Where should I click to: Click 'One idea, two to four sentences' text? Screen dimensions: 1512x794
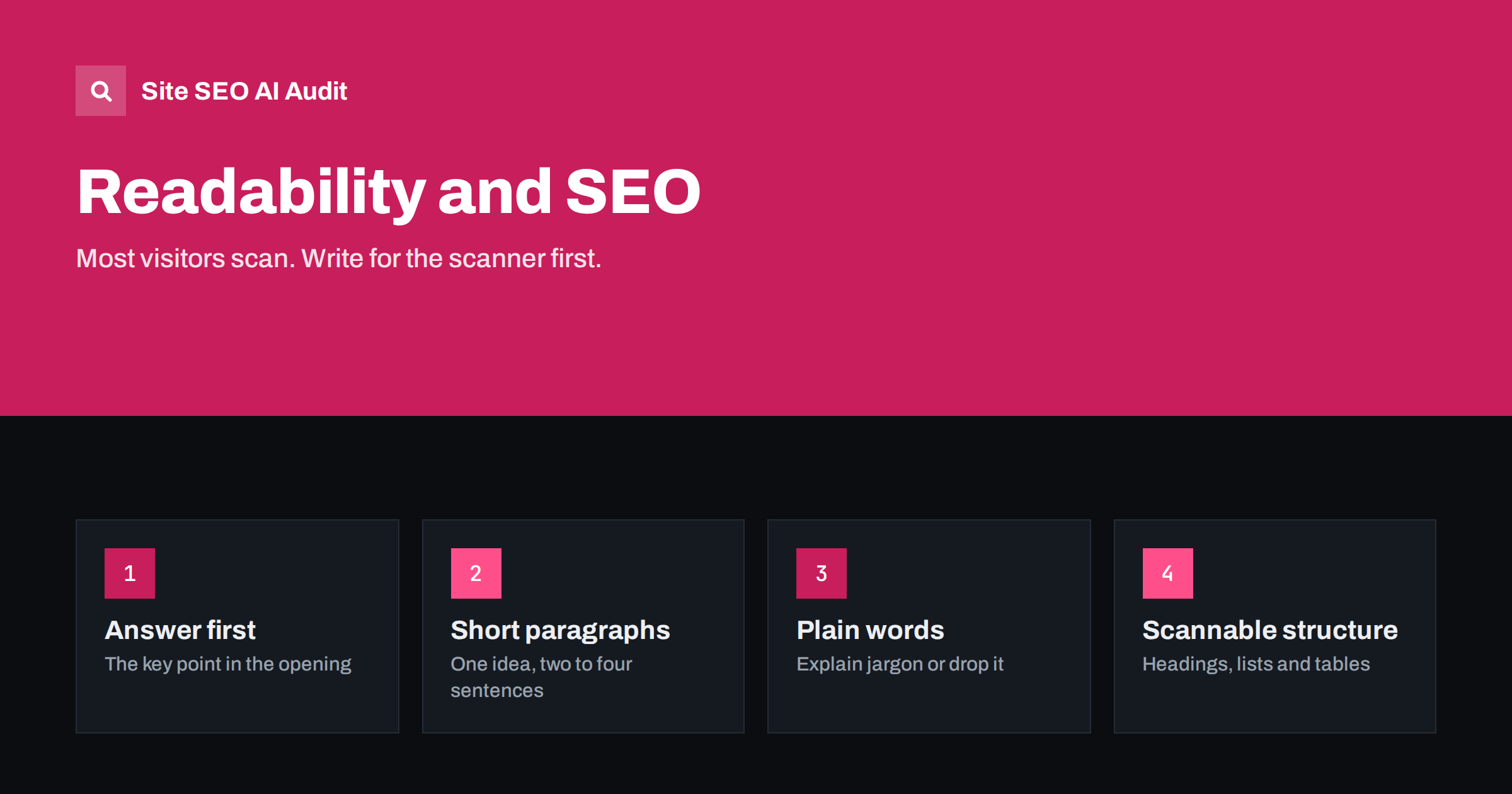coord(542,677)
